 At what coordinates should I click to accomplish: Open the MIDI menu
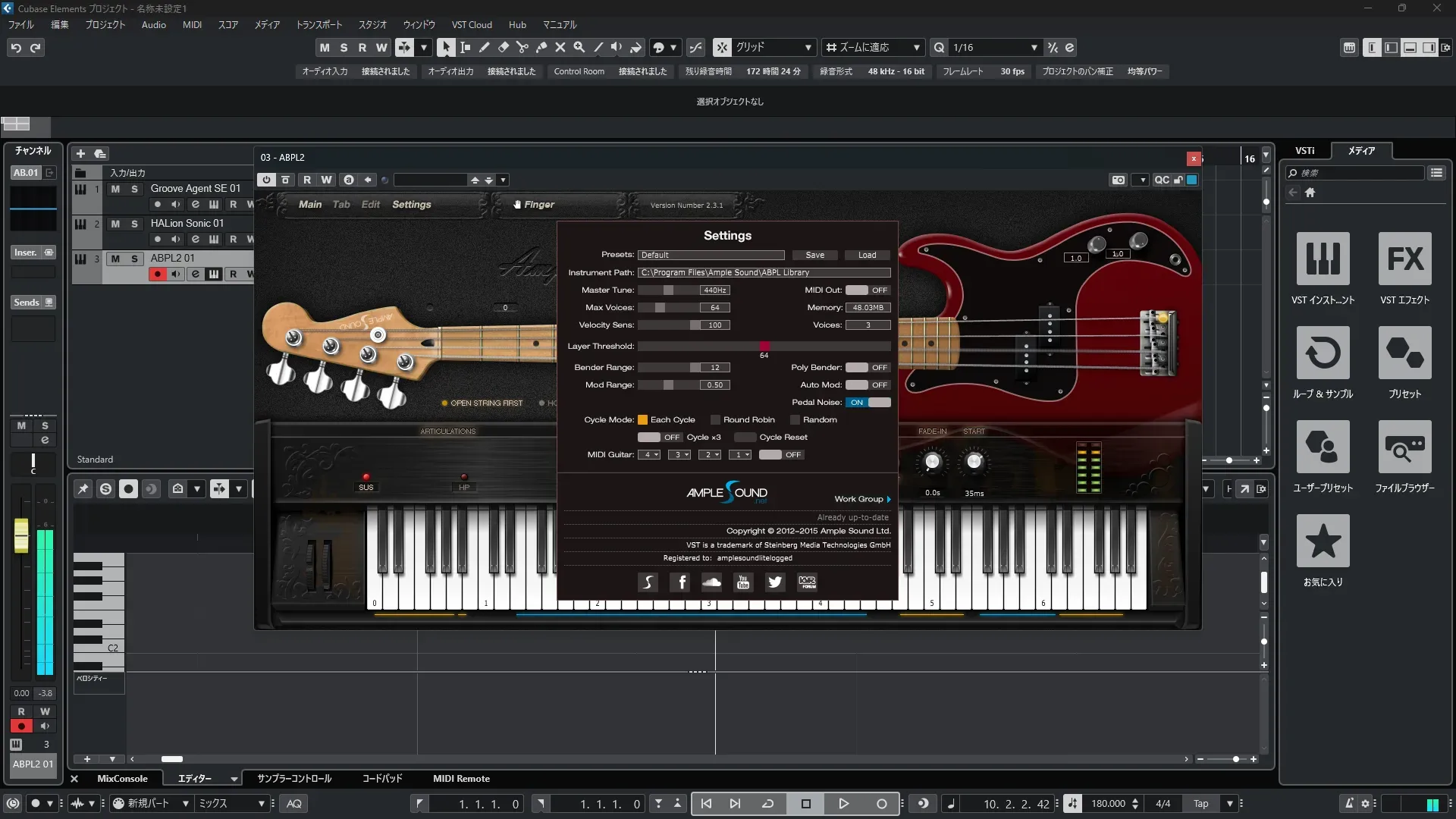pos(192,25)
